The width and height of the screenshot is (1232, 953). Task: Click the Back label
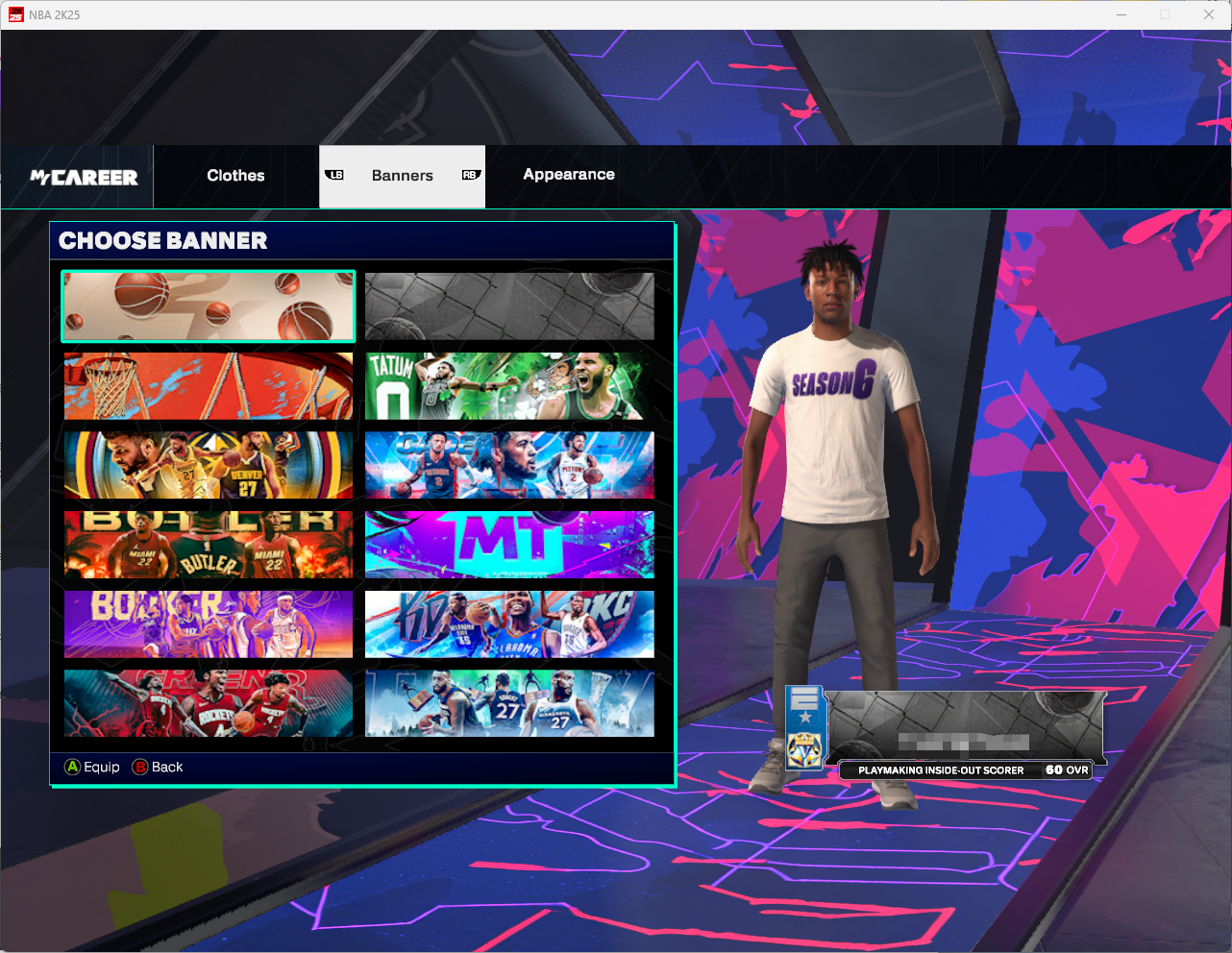167,767
